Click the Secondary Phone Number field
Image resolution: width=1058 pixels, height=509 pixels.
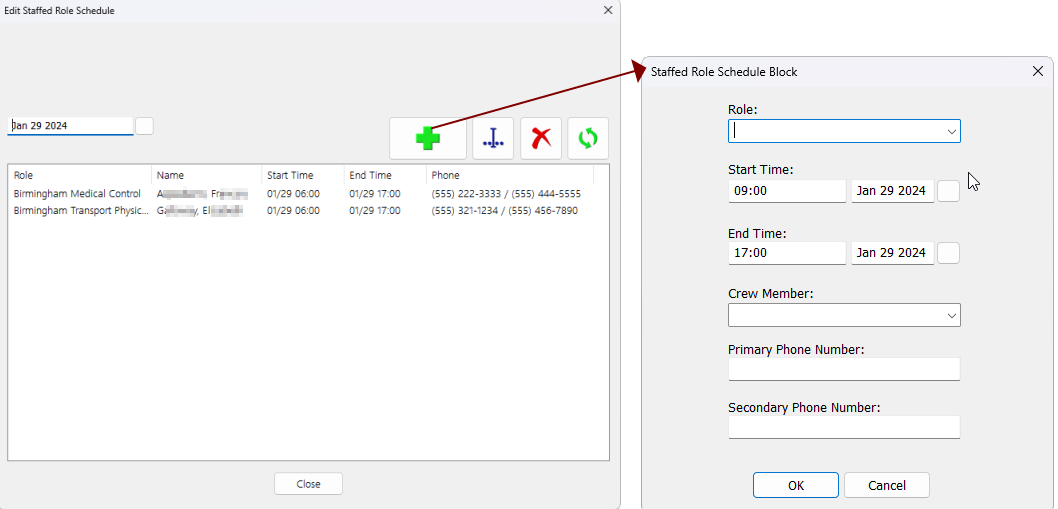(x=844, y=427)
